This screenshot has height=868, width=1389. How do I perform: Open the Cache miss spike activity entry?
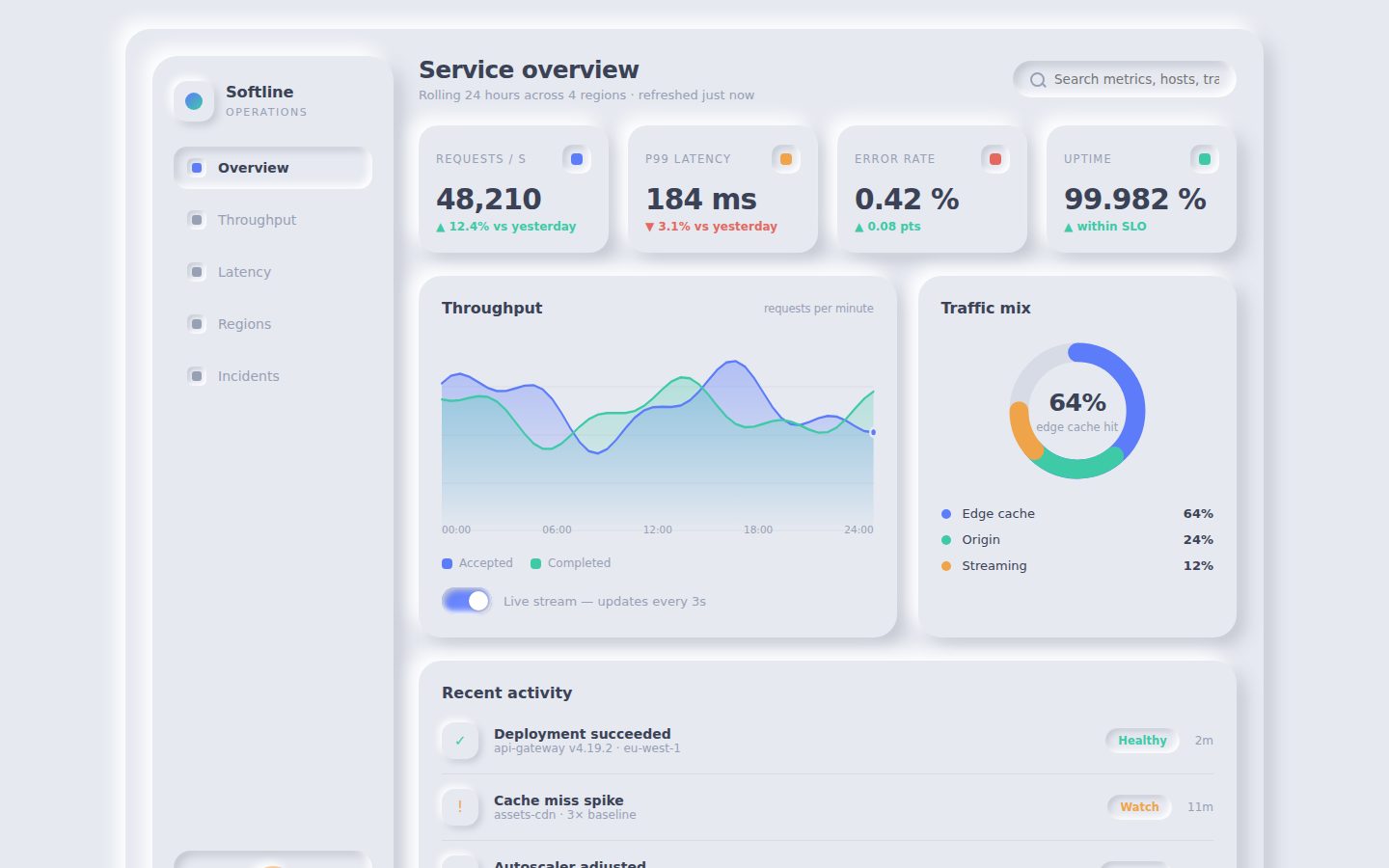[x=828, y=807]
